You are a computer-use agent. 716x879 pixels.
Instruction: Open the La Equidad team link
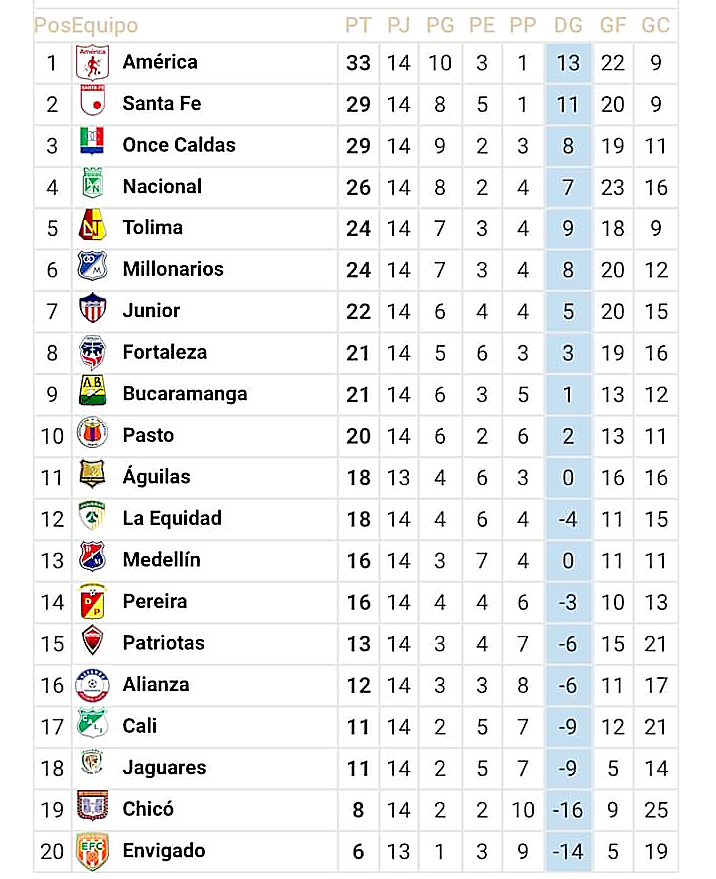[x=171, y=518]
